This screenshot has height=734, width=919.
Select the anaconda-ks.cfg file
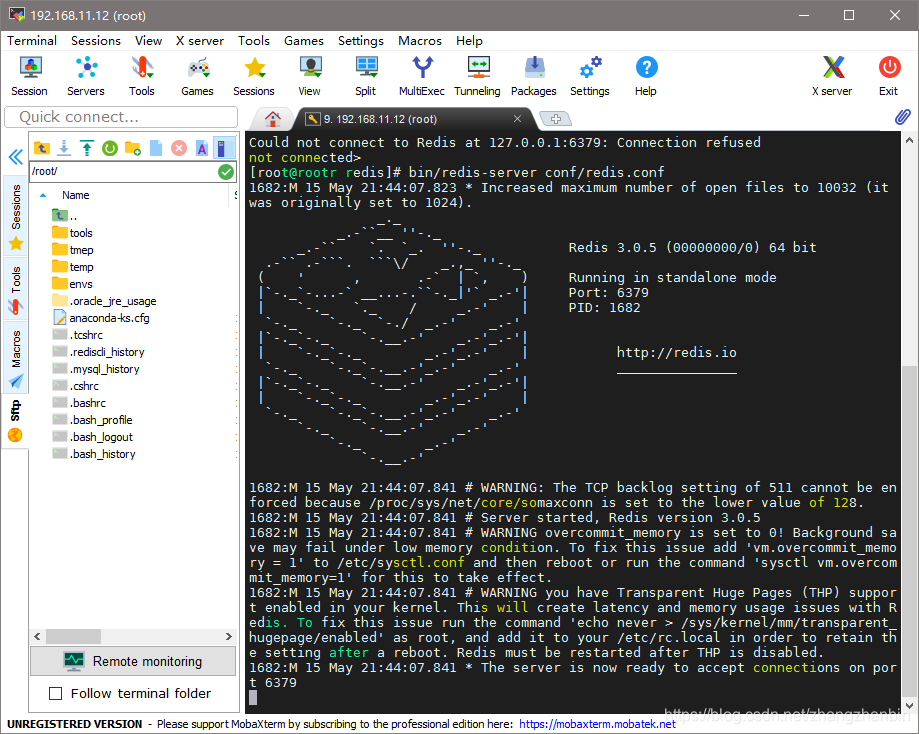(101, 318)
